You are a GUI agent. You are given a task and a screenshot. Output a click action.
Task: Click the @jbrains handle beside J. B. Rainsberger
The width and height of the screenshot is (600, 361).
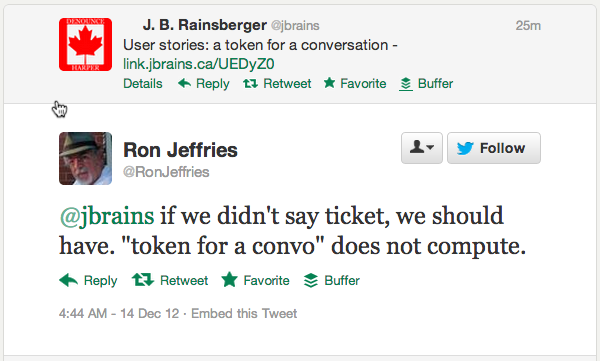295,26
